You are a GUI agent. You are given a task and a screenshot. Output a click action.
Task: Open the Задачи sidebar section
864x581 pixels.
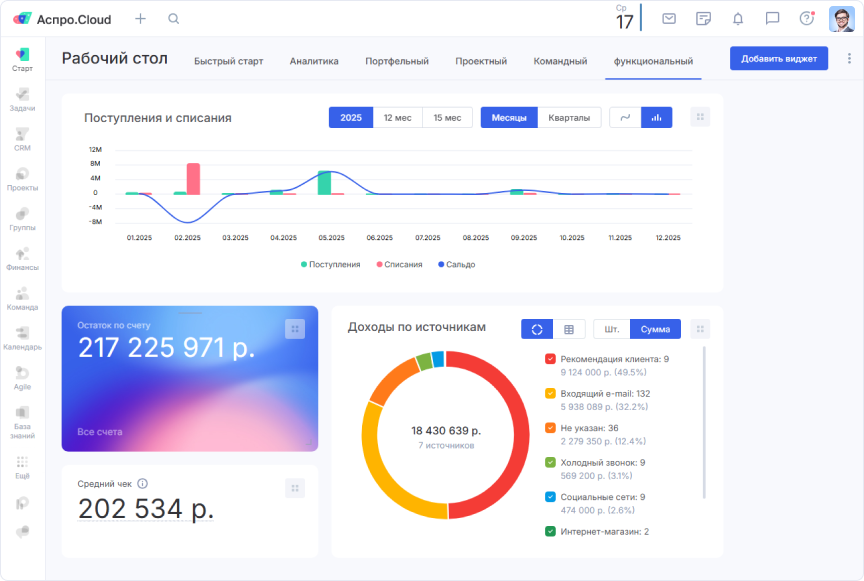point(22,98)
